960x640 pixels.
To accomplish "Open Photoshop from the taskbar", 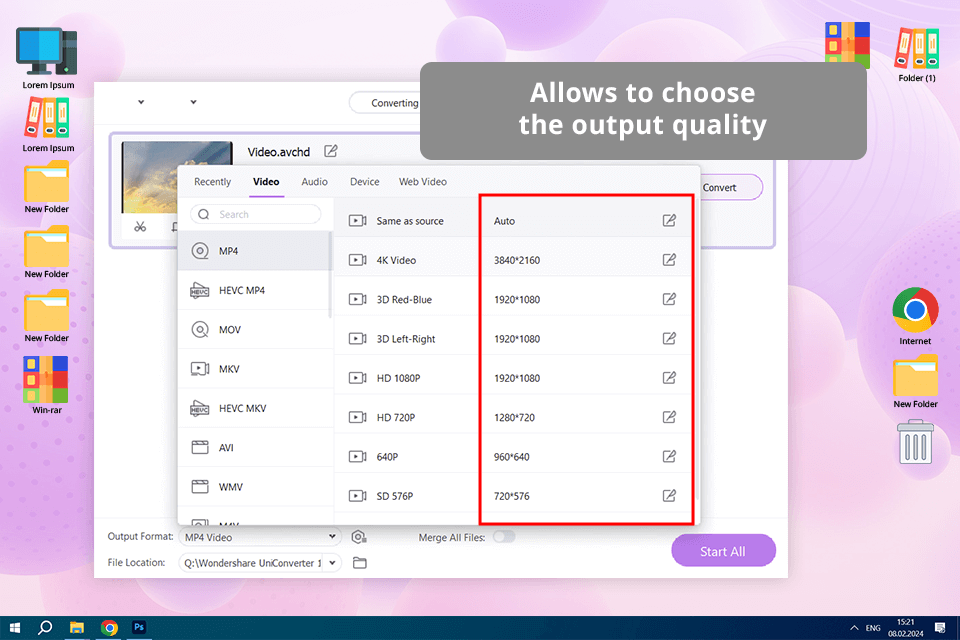I will [139, 627].
